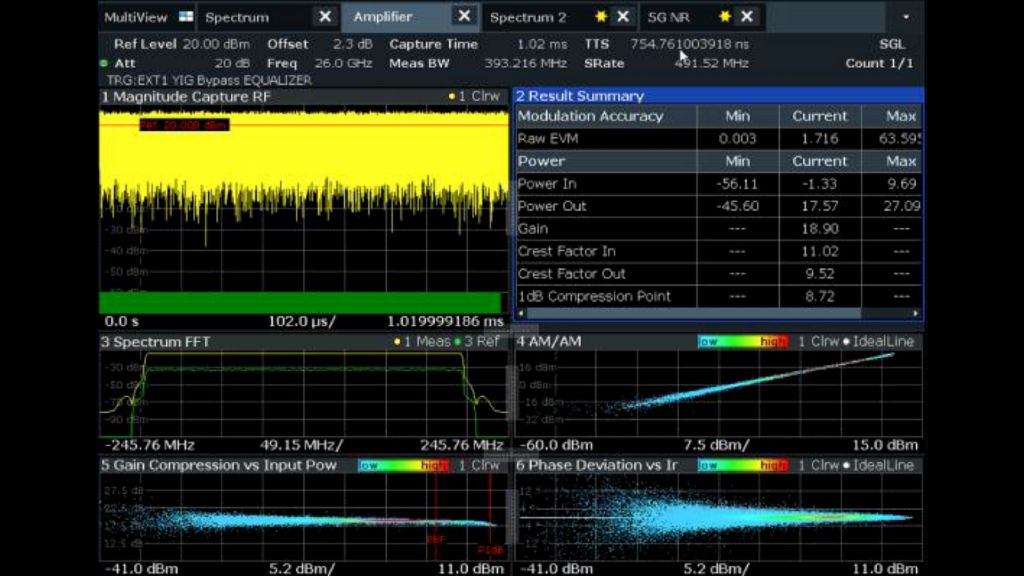The width and height of the screenshot is (1024, 576).
Task: Click the Gain Compression color scale bar
Action: (404, 466)
